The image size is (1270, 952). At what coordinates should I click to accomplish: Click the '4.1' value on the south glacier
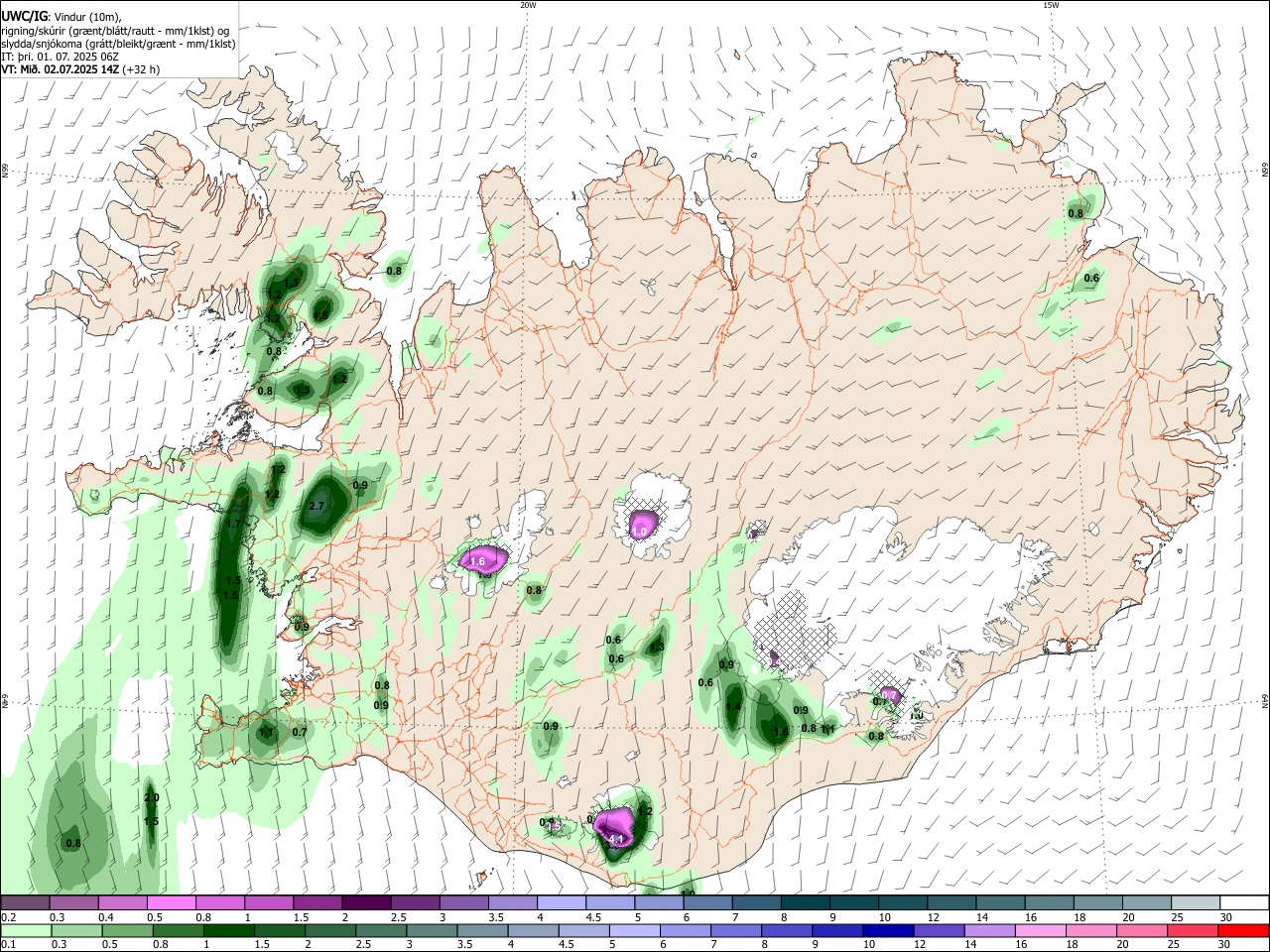click(616, 840)
